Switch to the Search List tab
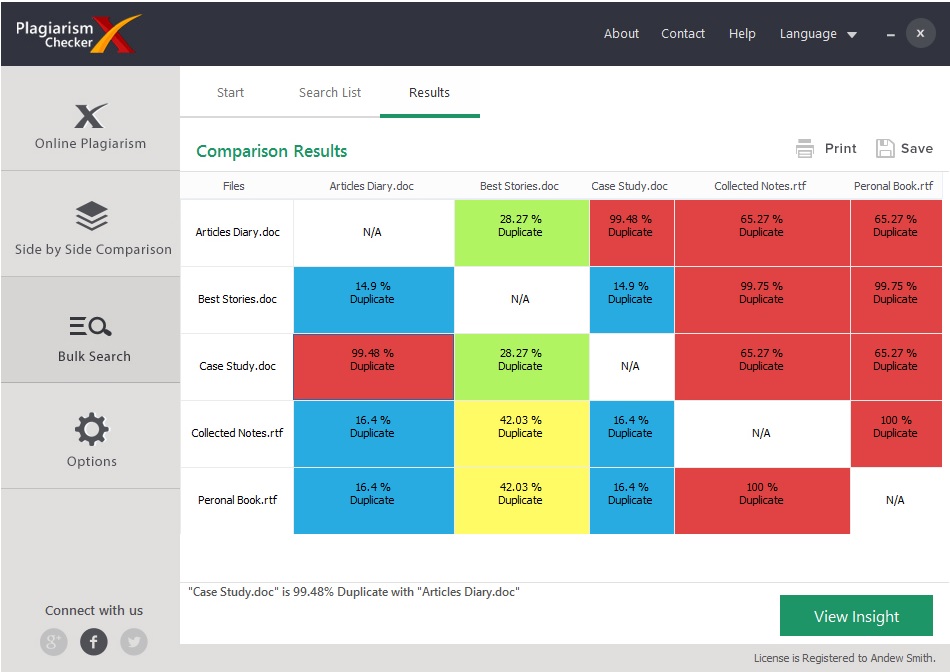 tap(330, 93)
